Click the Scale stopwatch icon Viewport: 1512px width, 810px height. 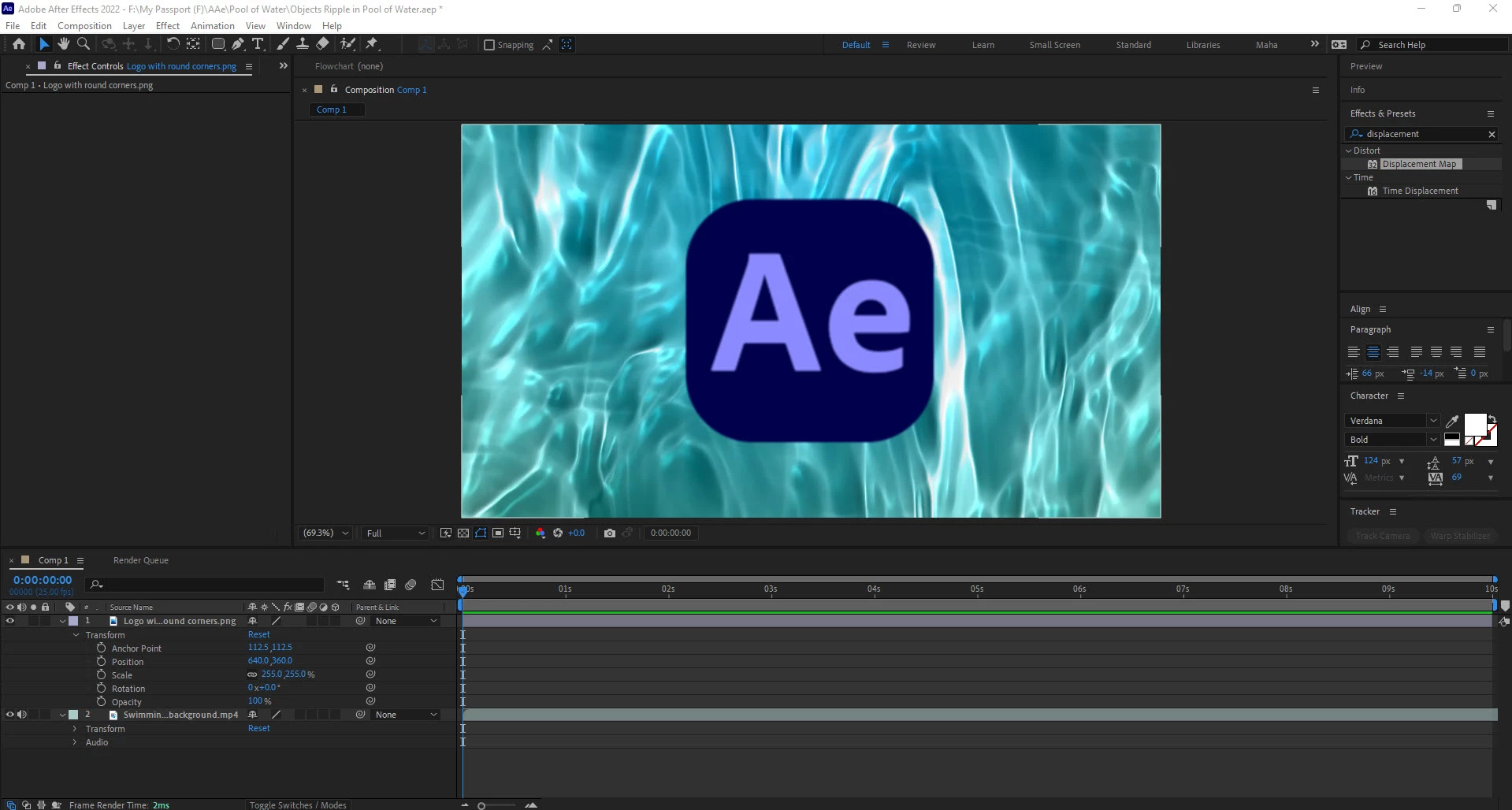101,675
